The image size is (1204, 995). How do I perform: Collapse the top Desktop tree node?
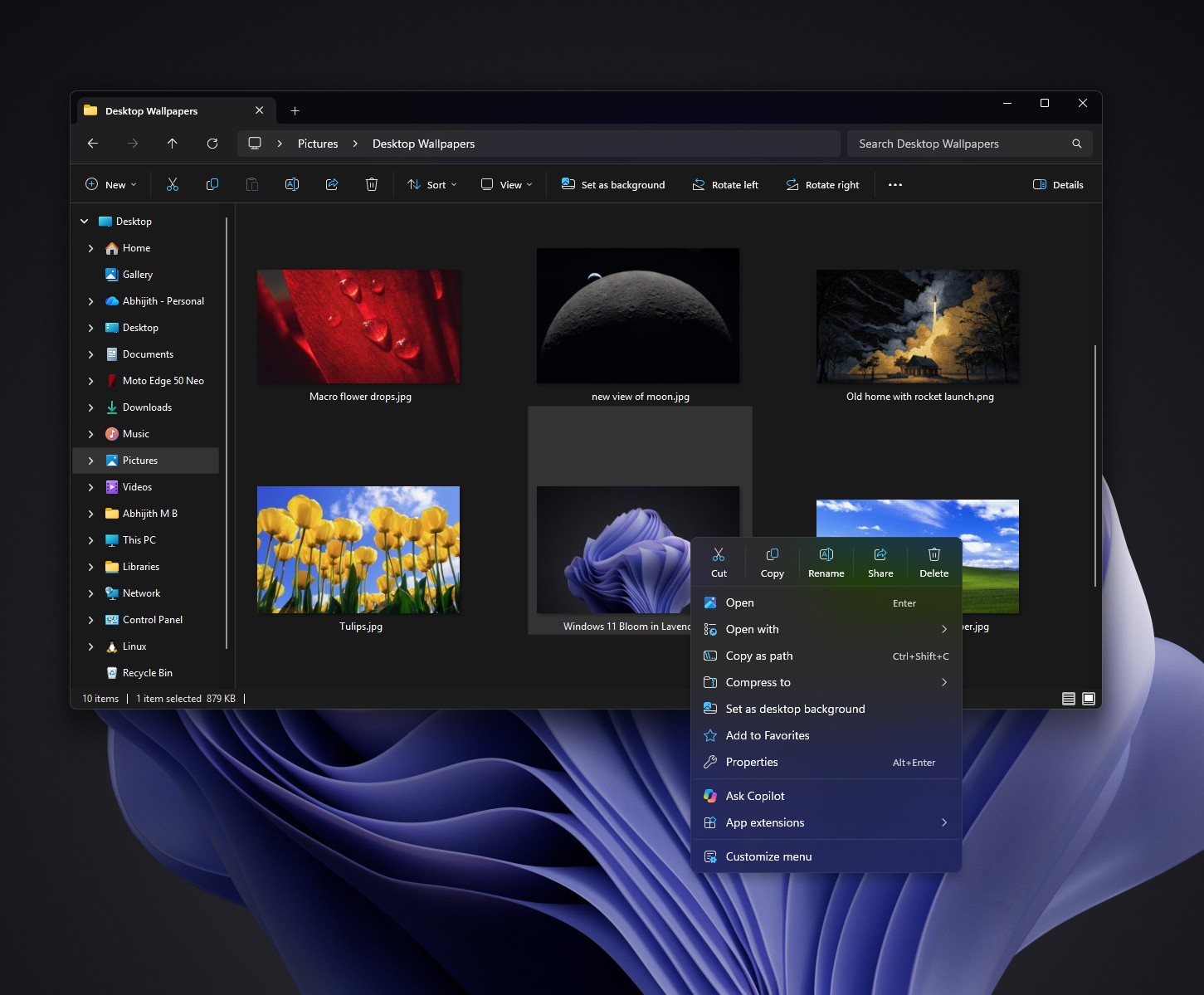click(x=84, y=222)
